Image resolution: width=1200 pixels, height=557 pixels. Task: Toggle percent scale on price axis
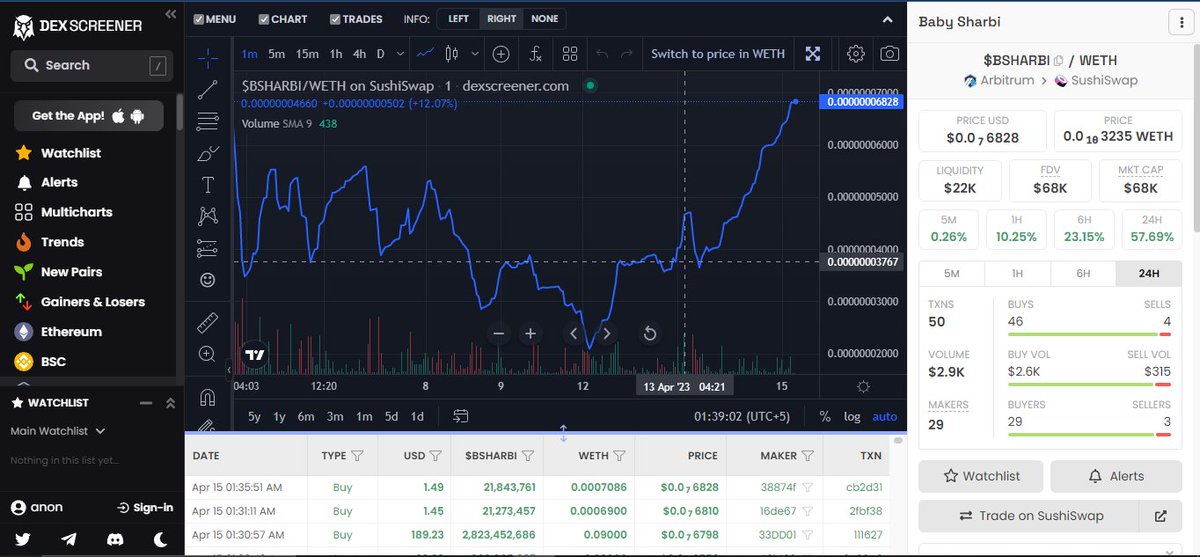pos(825,416)
